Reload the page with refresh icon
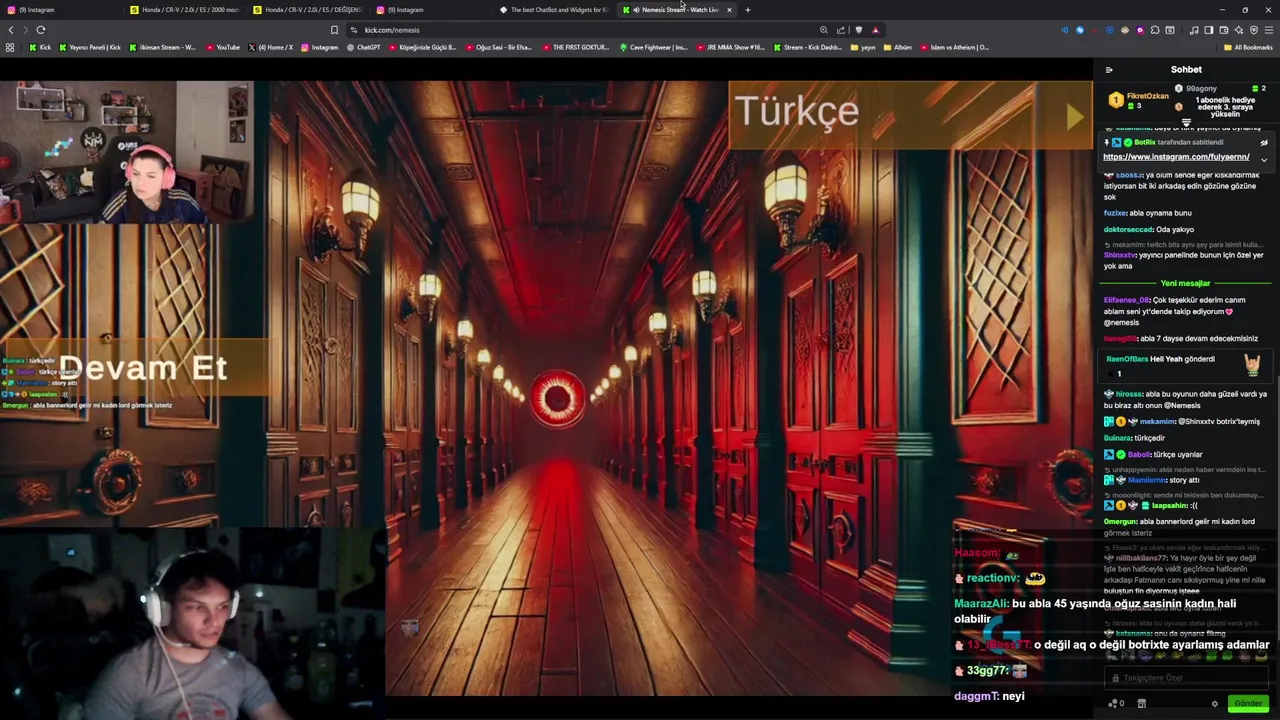 [41, 30]
